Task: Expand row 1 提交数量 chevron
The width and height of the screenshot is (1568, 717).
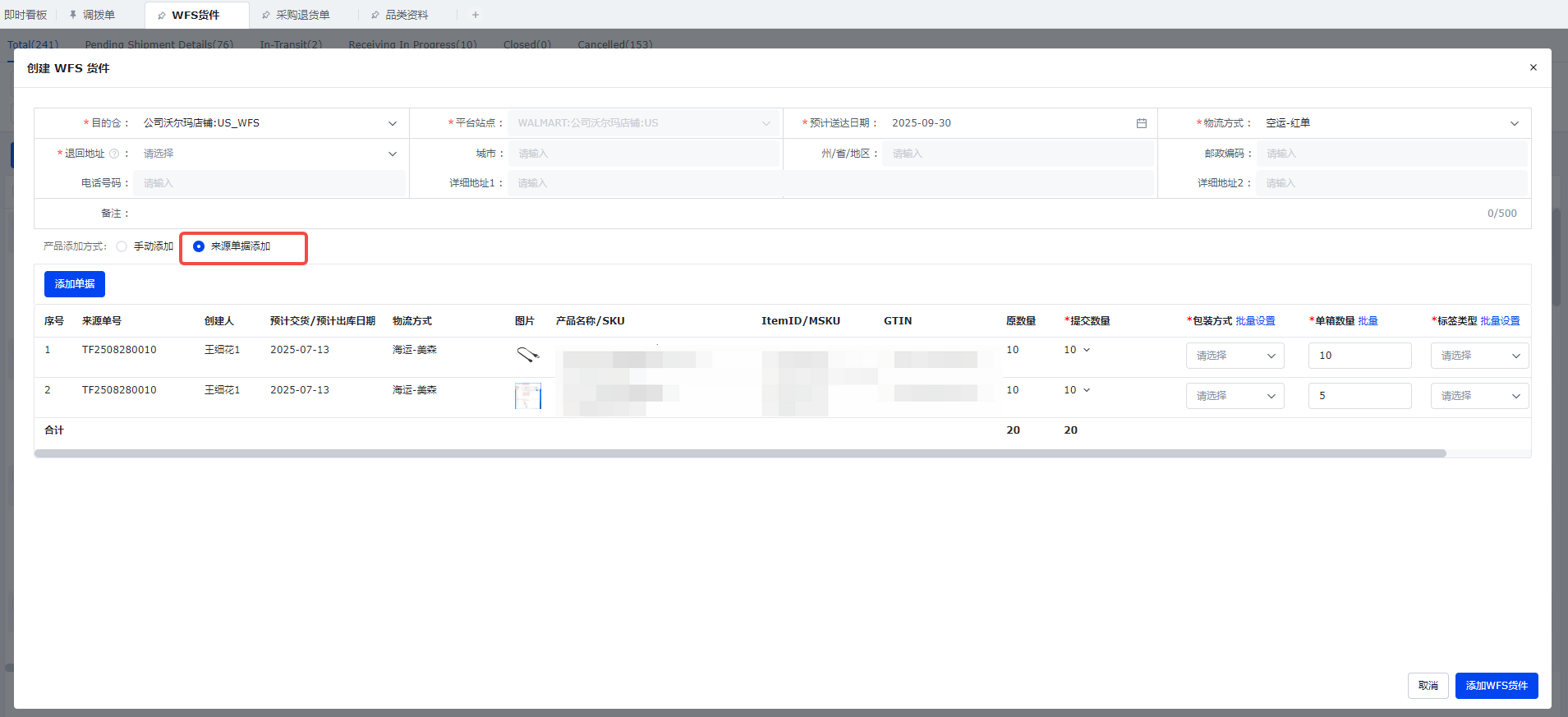Action: click(x=1087, y=350)
